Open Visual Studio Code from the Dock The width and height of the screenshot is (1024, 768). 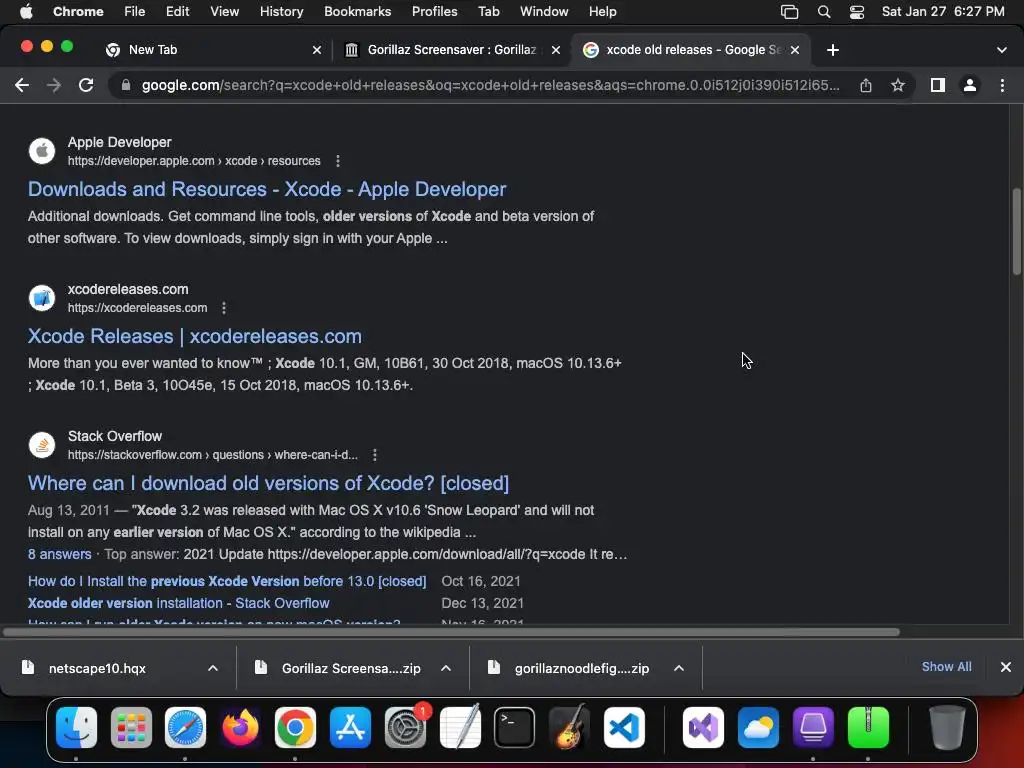pyautogui.click(x=624, y=727)
